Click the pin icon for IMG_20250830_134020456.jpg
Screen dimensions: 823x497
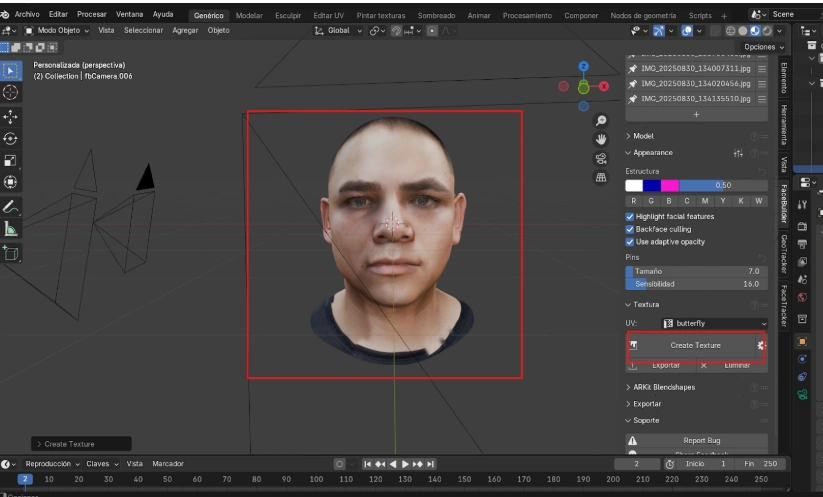[632, 83]
